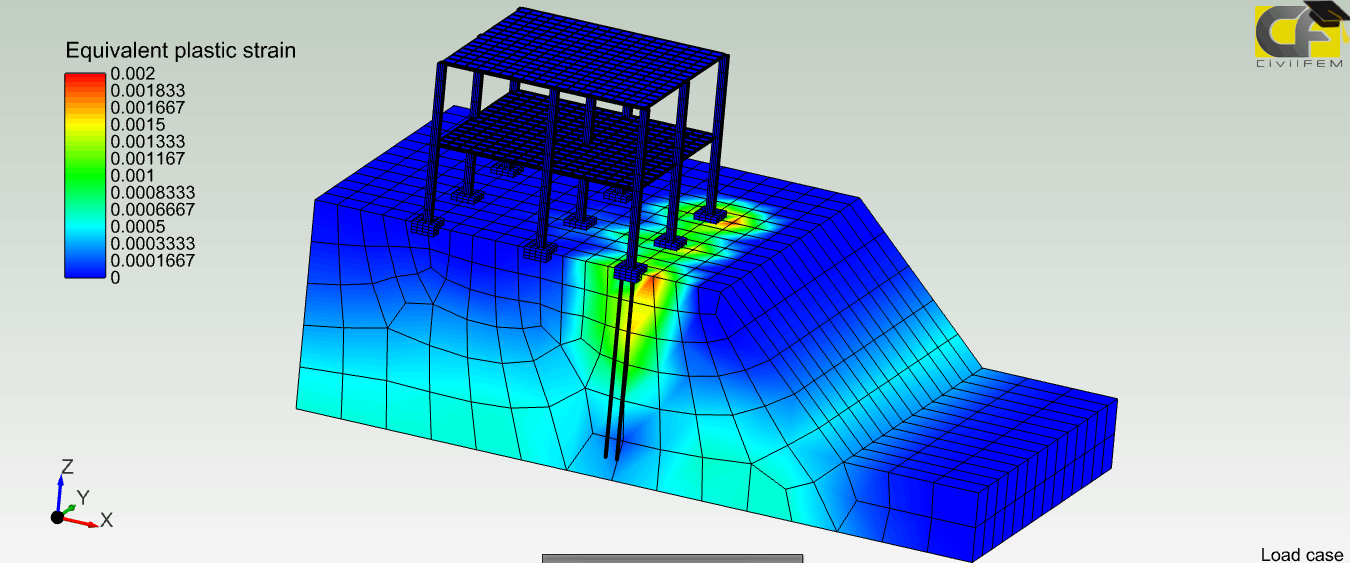This screenshot has height=563, width=1350.
Task: Click the yellow band of the legend bar
Action: coord(84,122)
